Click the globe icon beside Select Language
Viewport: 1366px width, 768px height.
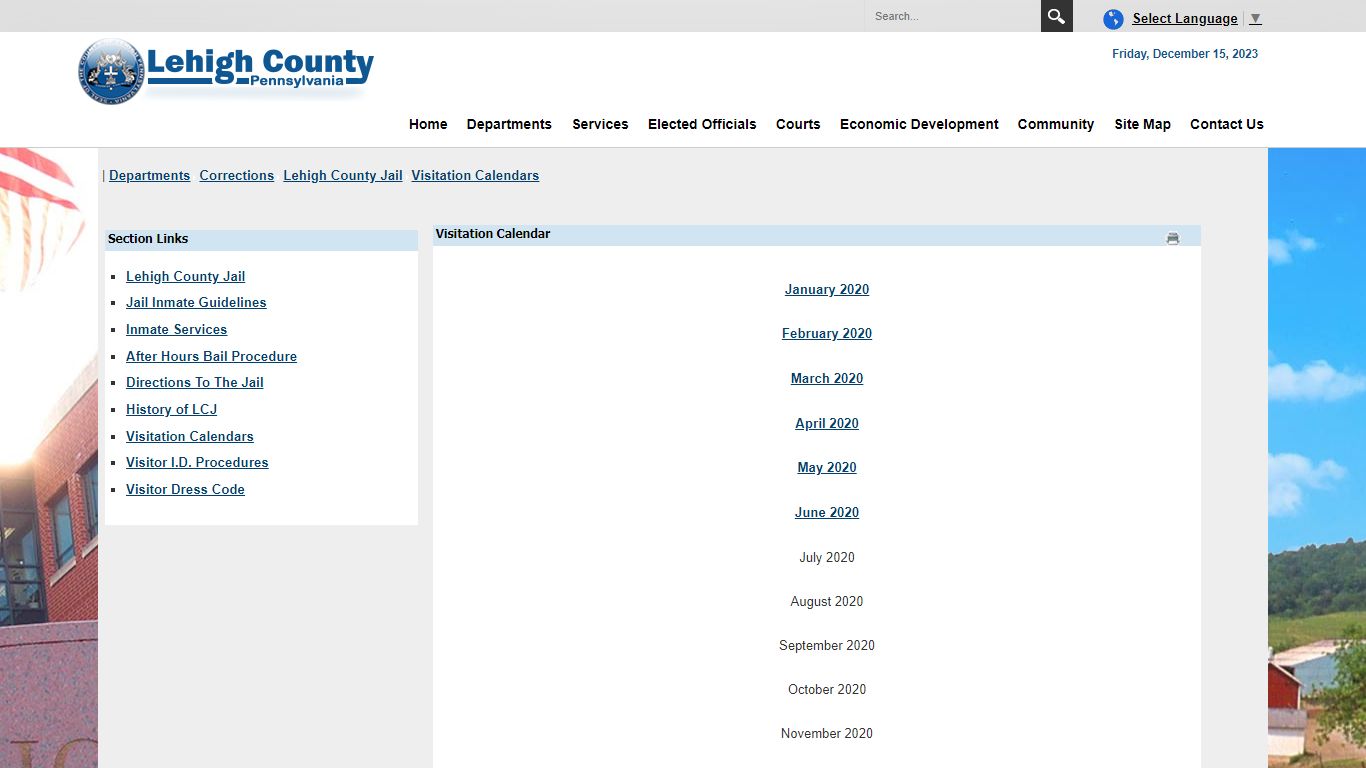1113,19
